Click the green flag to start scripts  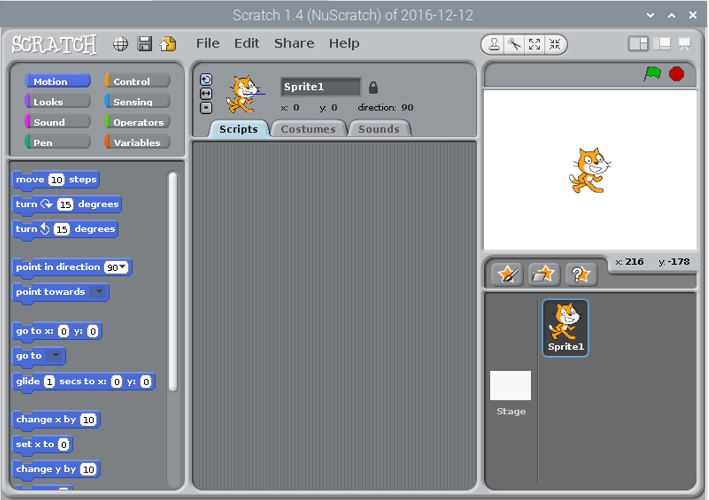point(652,74)
